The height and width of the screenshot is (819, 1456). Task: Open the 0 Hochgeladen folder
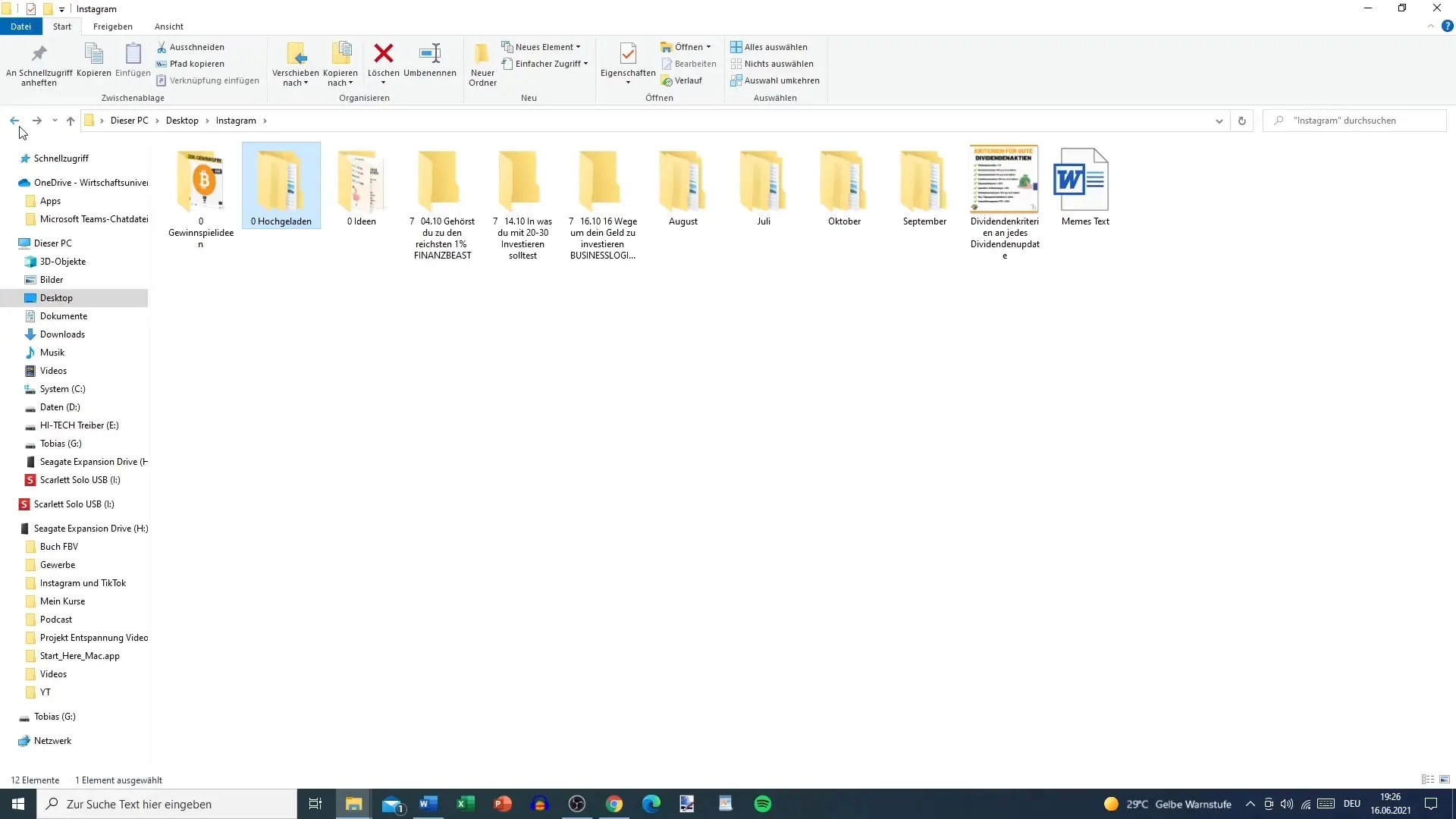pos(281,185)
